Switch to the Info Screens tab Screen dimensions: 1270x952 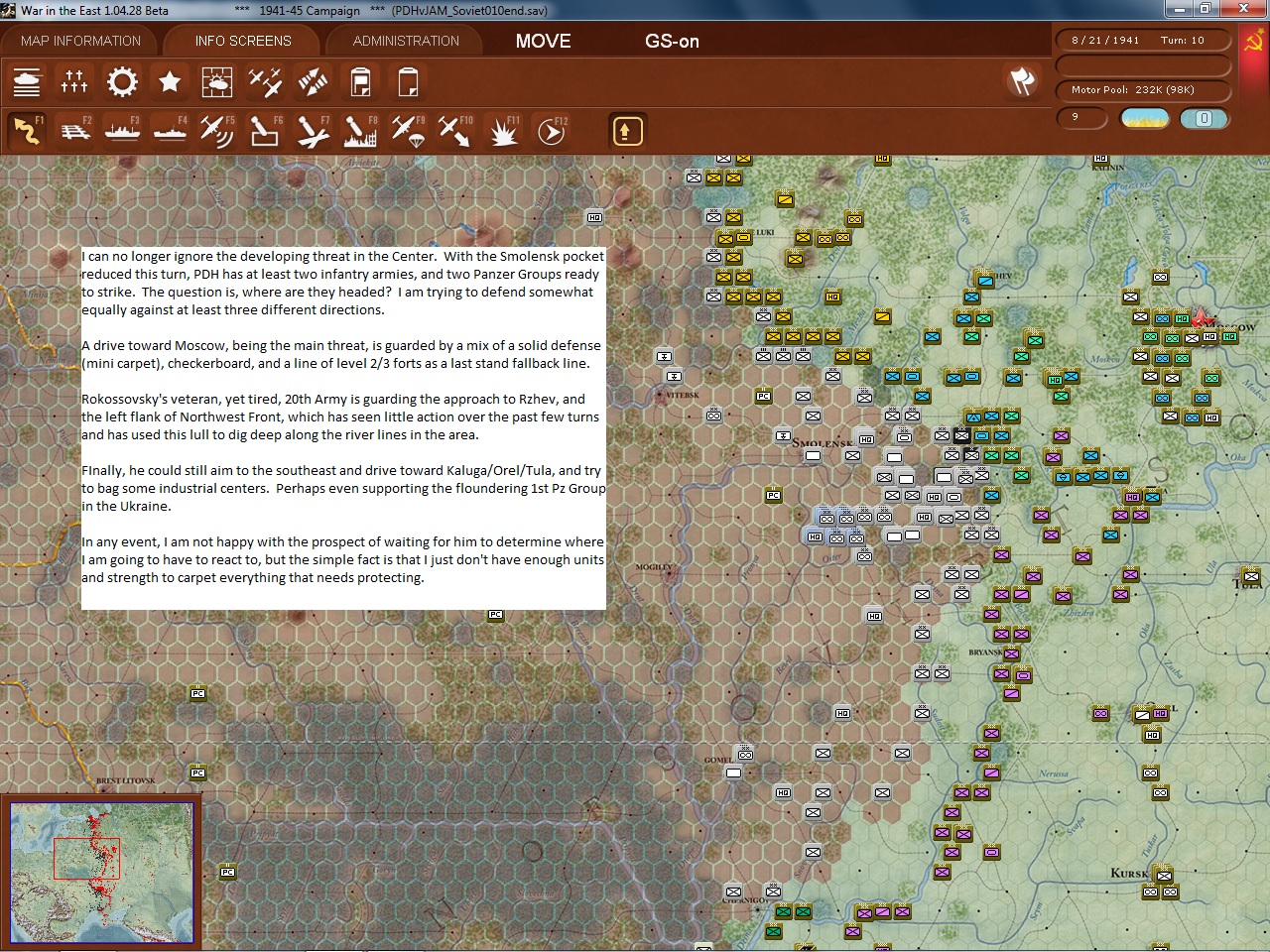243,41
